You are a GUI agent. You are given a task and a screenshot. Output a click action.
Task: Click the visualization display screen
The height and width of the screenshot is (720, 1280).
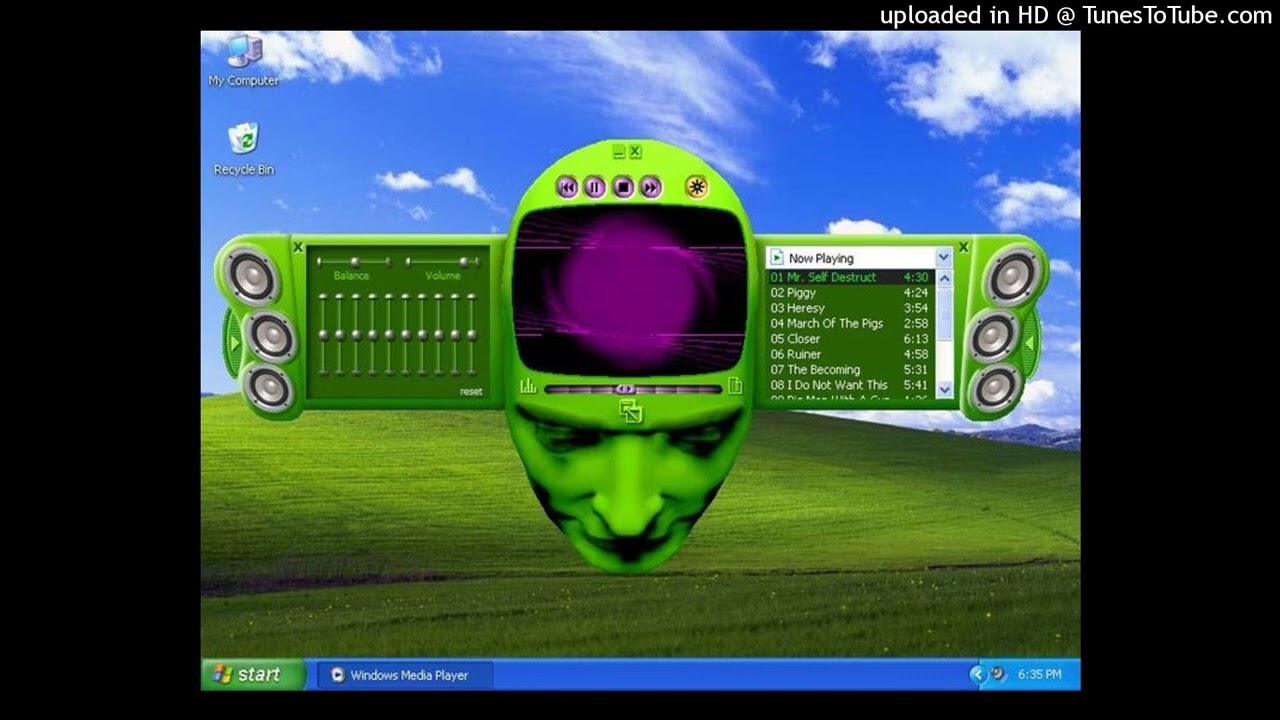[630, 290]
